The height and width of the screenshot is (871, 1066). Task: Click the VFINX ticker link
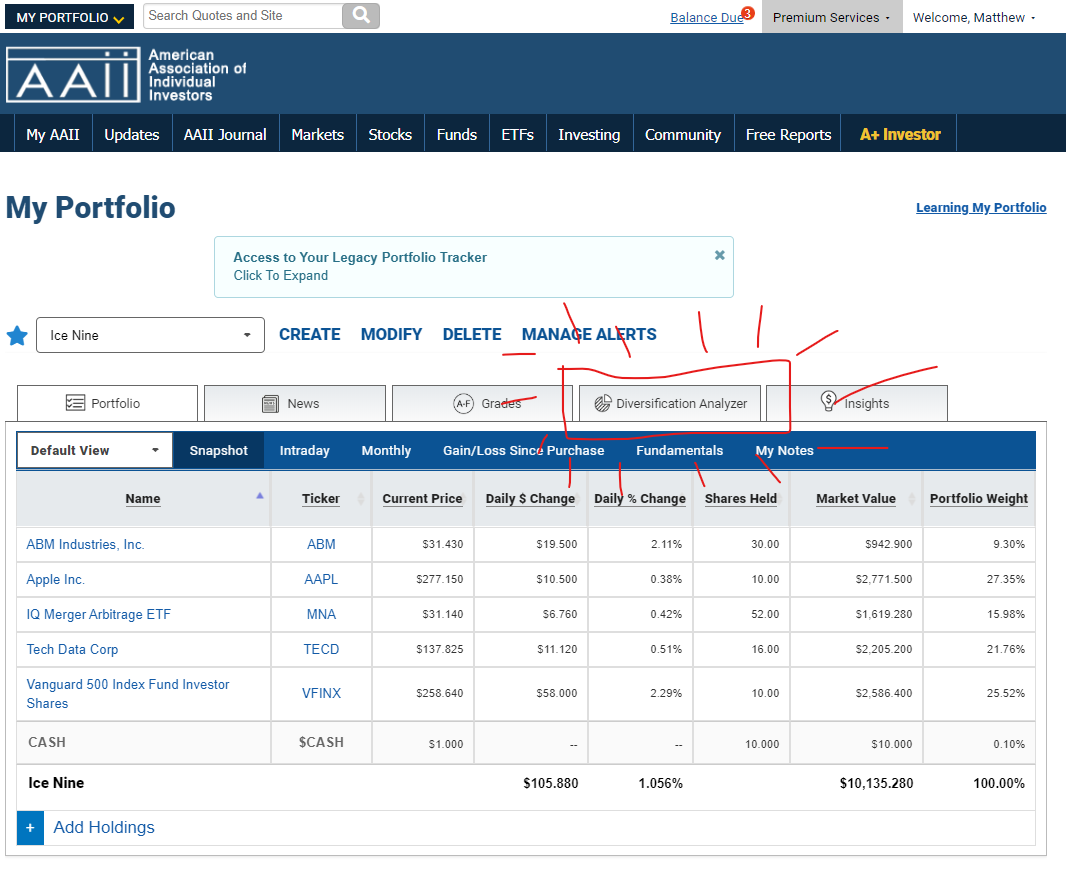tap(321, 694)
